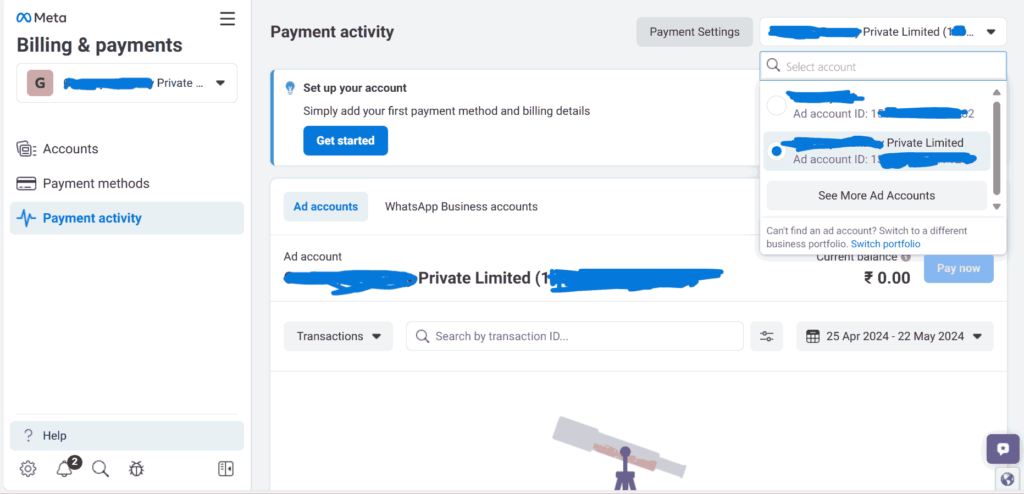Click the bug report icon
Screen dimensions: 1024x494
click(137, 468)
